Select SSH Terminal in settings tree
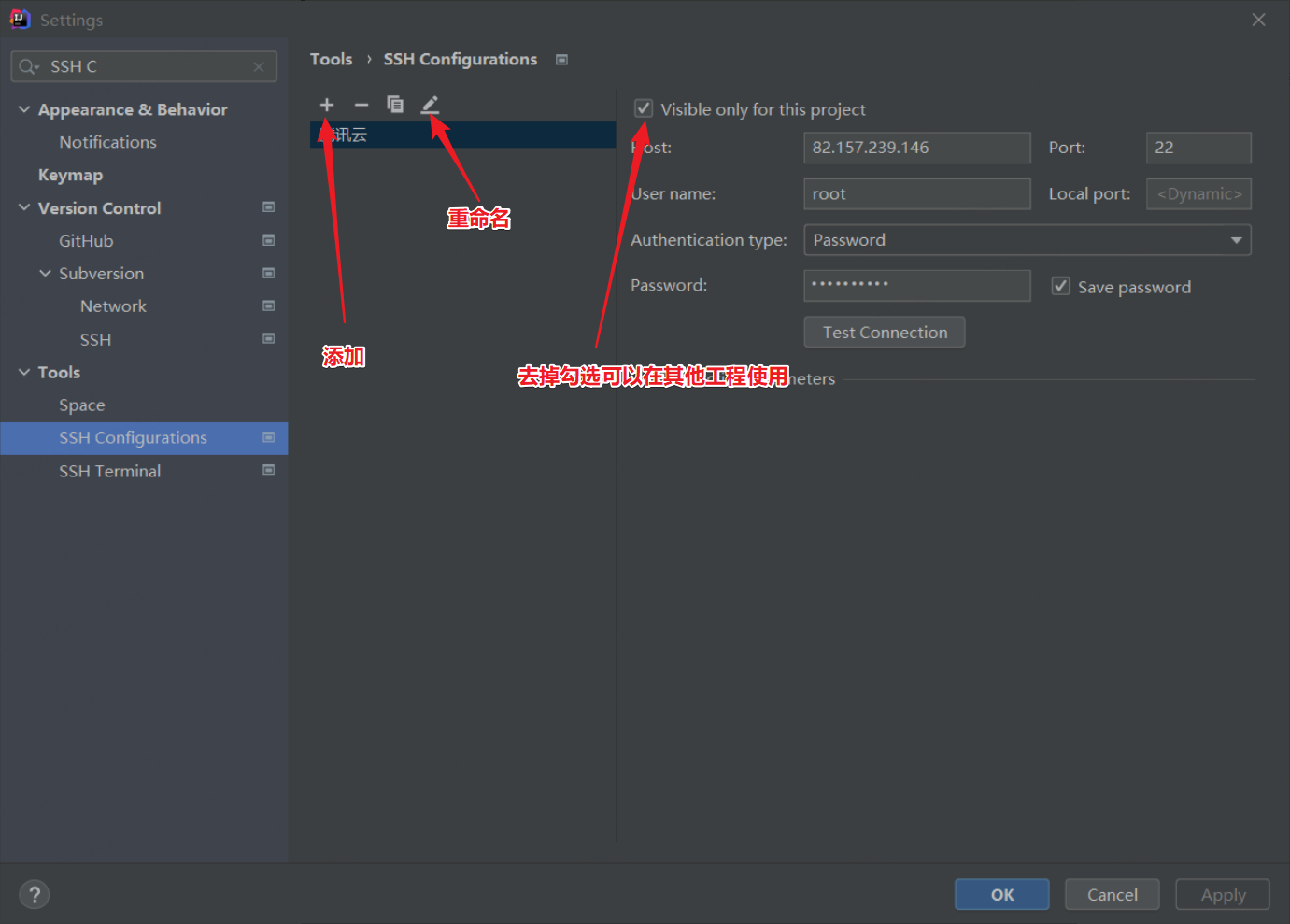The width and height of the screenshot is (1290, 924). [109, 471]
